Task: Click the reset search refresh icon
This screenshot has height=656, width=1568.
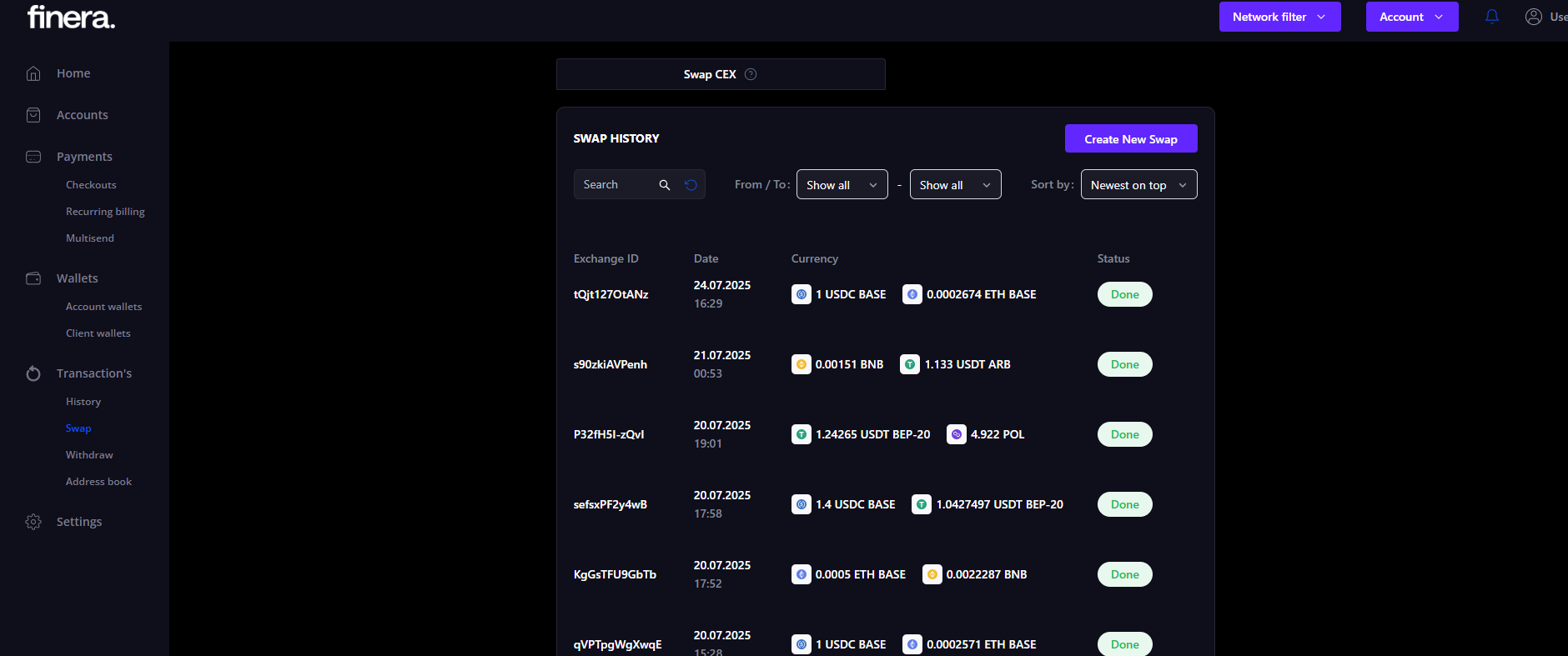Action: click(691, 185)
